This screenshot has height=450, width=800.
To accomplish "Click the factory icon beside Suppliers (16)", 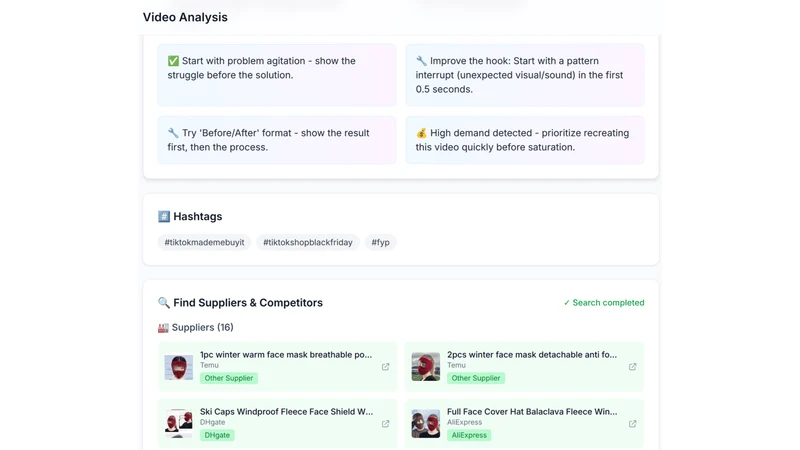I will click(x=163, y=328).
